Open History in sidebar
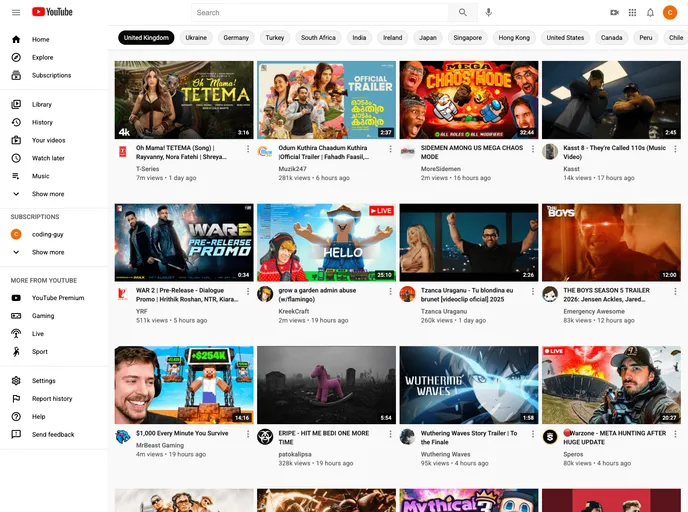Screen dimensions: 688x512 pos(54,122)
